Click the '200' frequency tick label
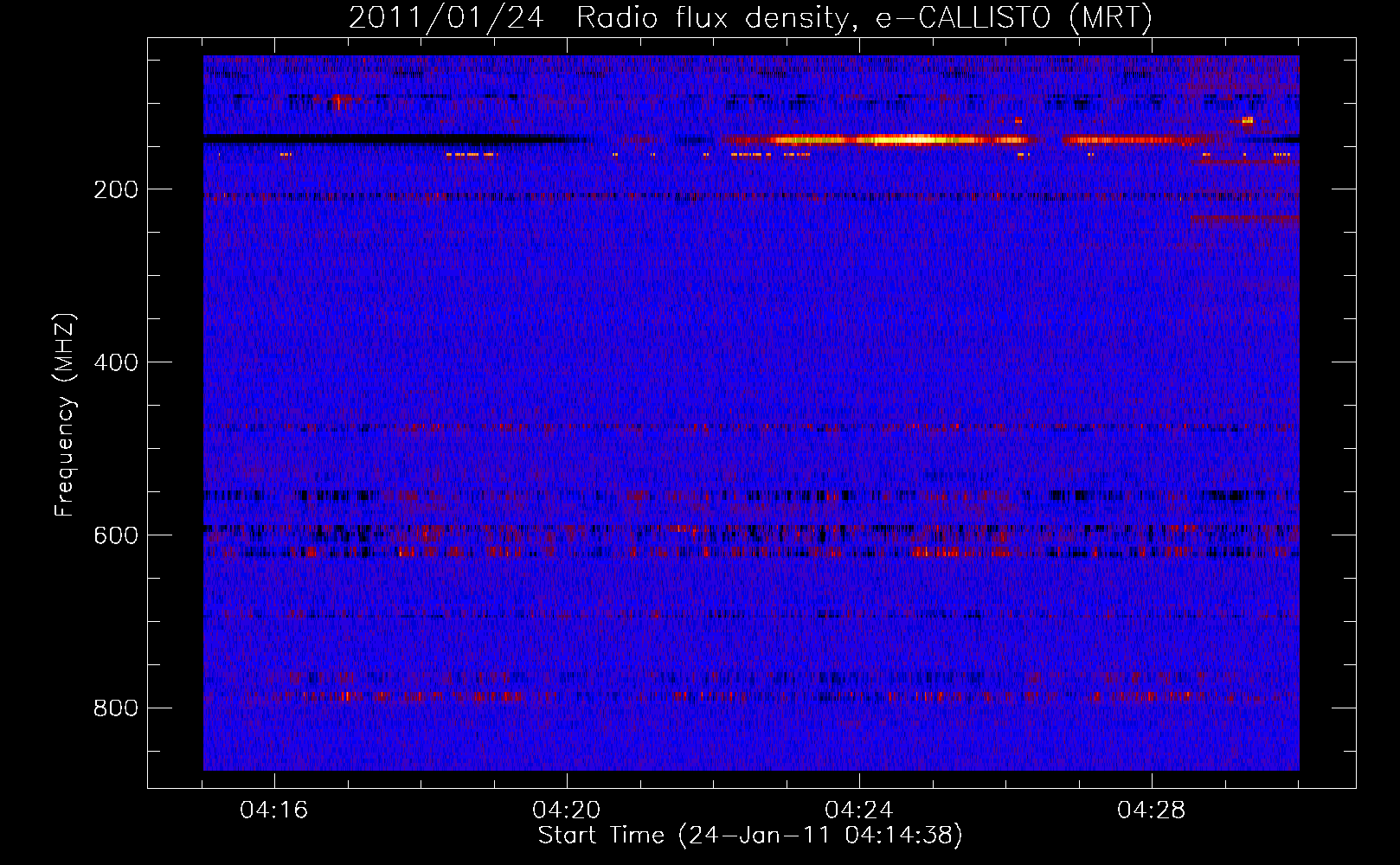Image resolution: width=1400 pixels, height=865 pixels. click(x=116, y=189)
